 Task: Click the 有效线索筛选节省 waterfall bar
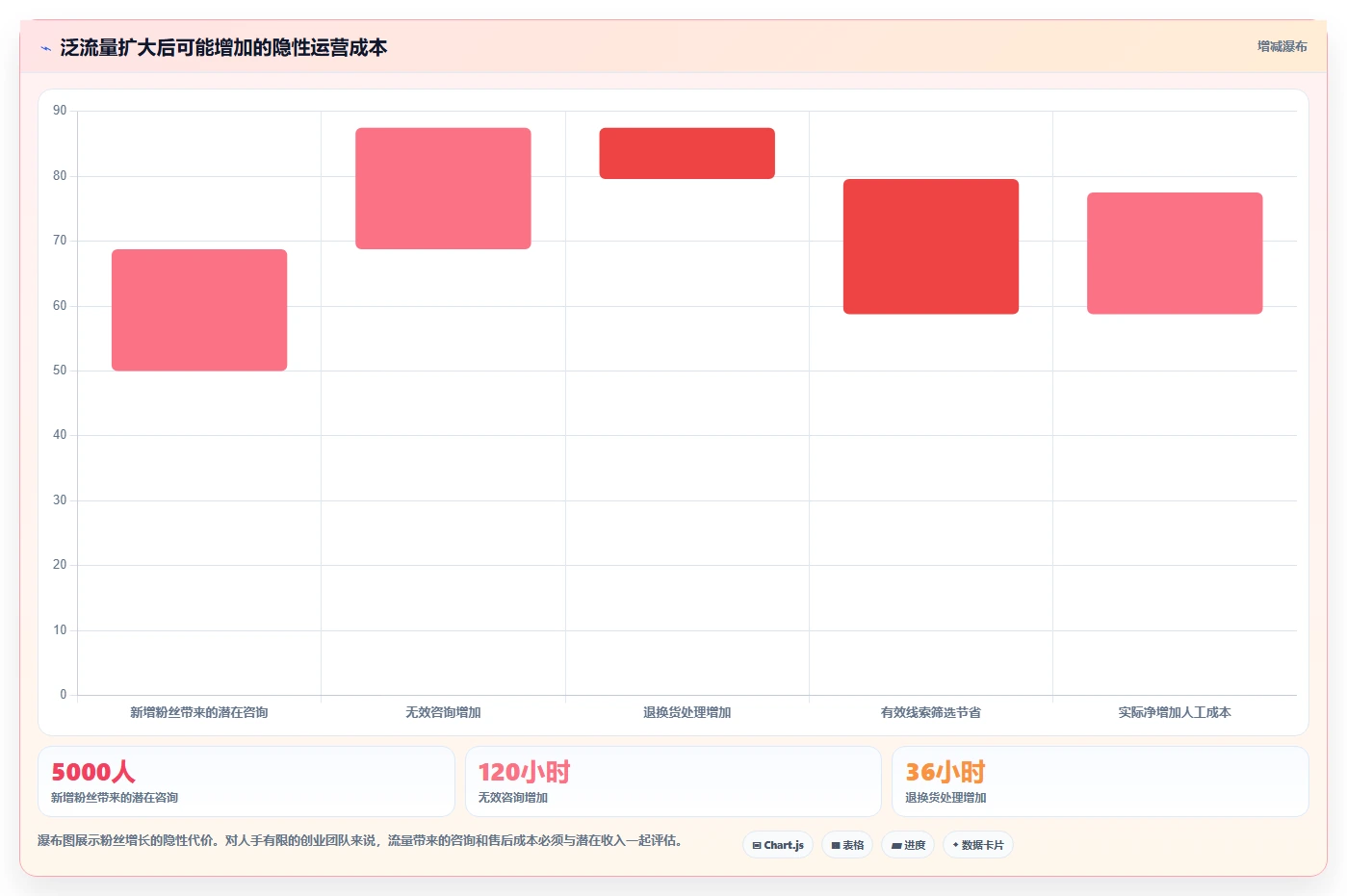point(931,246)
